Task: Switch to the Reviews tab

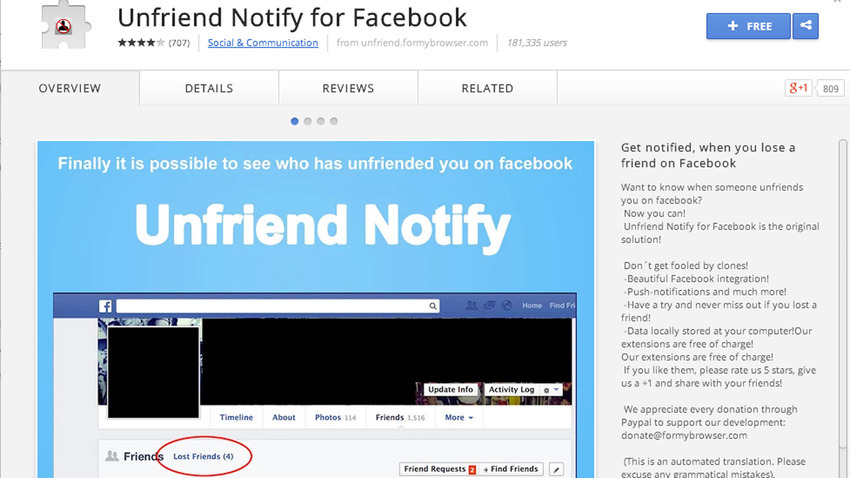Action: (x=348, y=89)
